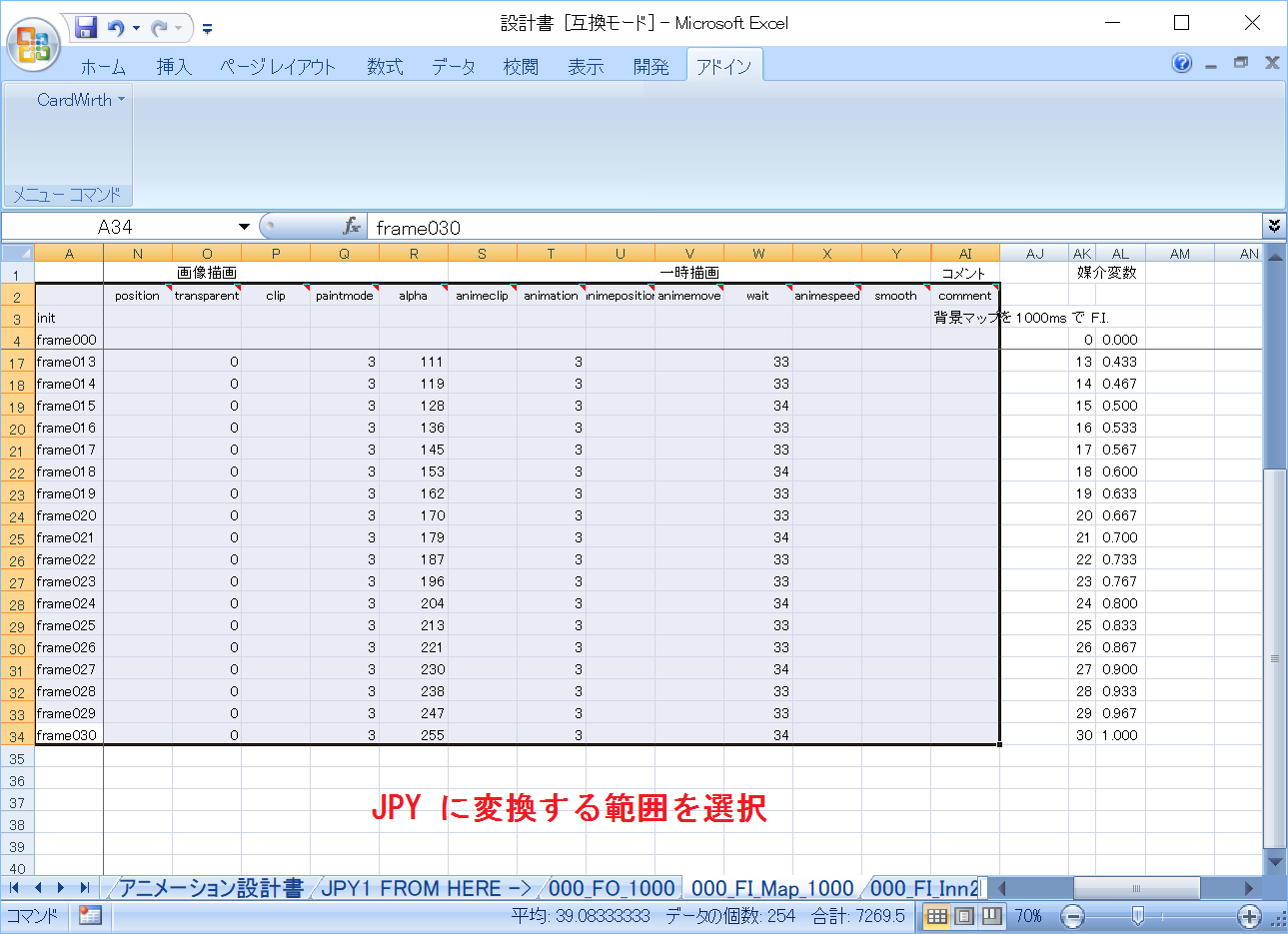Select row 17 header
1288x934 pixels.
click(x=17, y=363)
